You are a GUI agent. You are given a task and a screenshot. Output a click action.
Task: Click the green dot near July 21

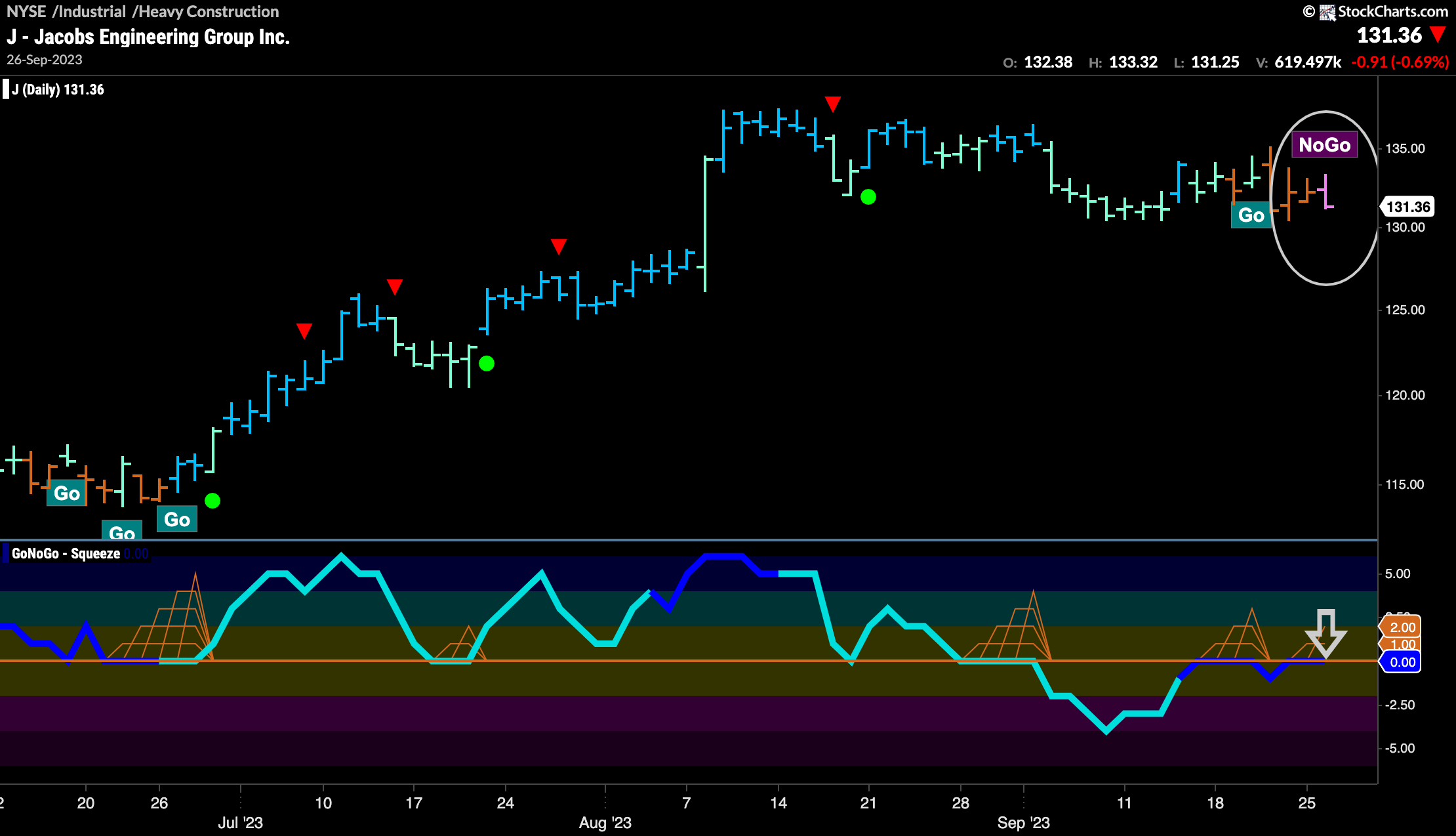487,364
